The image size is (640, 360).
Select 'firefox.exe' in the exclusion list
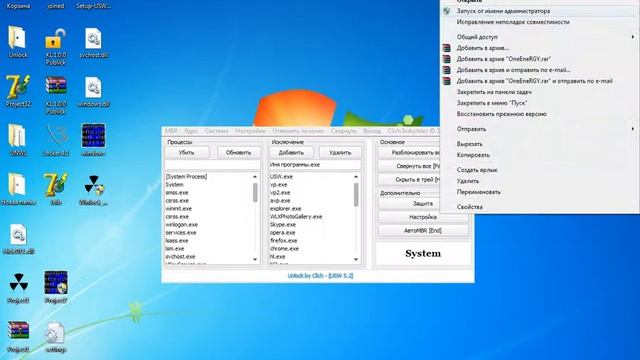tap(284, 241)
